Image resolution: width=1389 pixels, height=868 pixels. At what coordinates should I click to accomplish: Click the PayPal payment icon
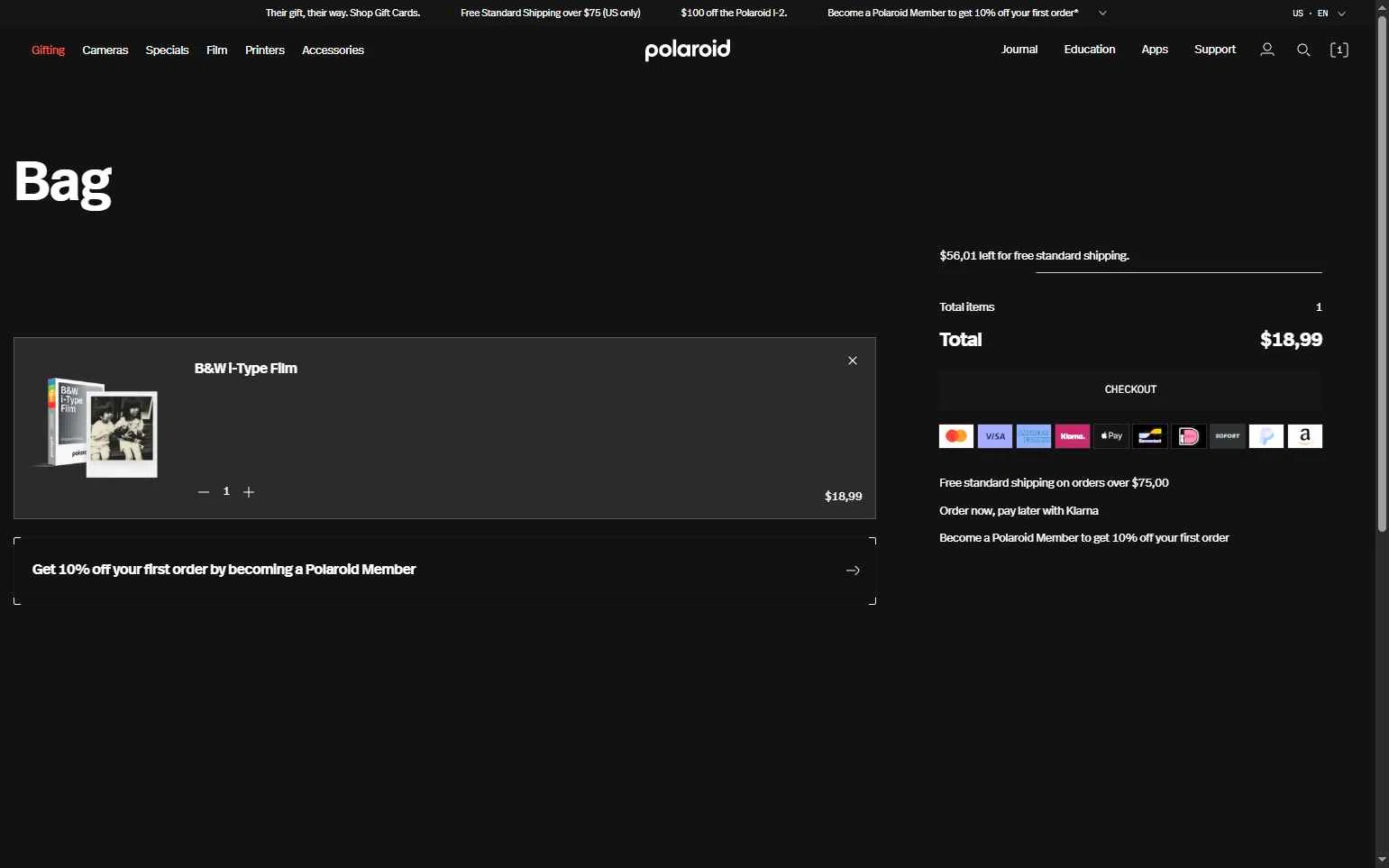click(1266, 436)
